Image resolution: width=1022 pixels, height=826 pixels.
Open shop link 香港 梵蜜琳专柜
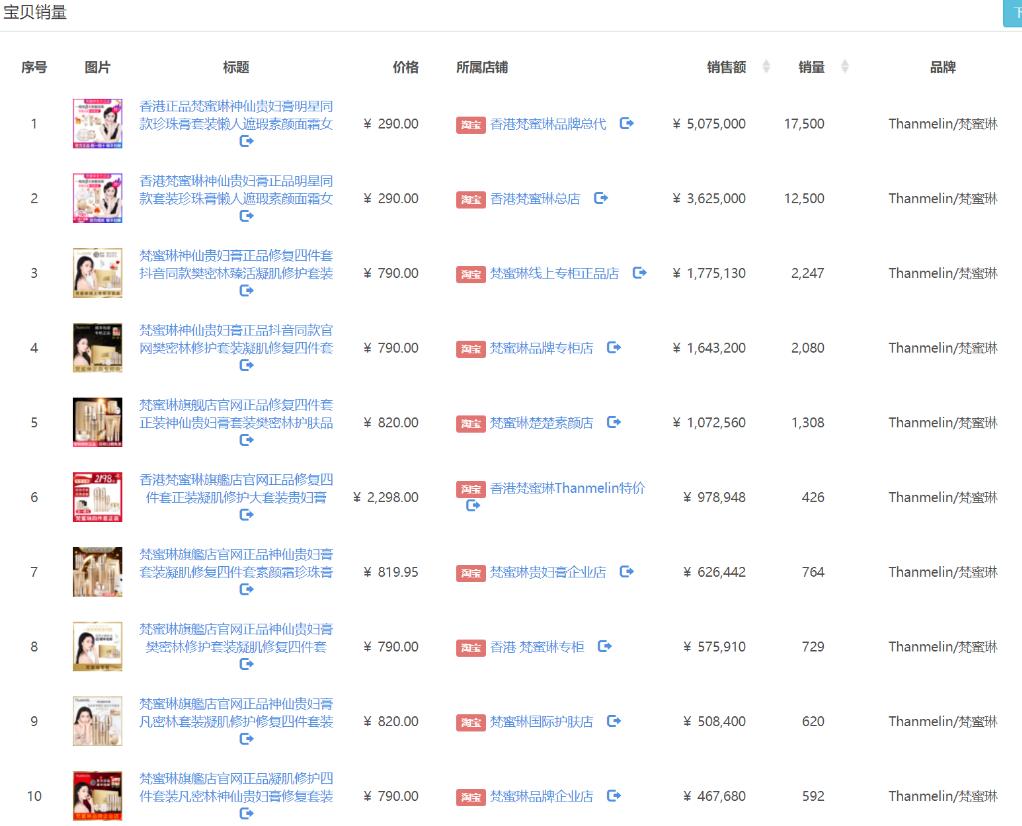pyautogui.click(x=537, y=647)
